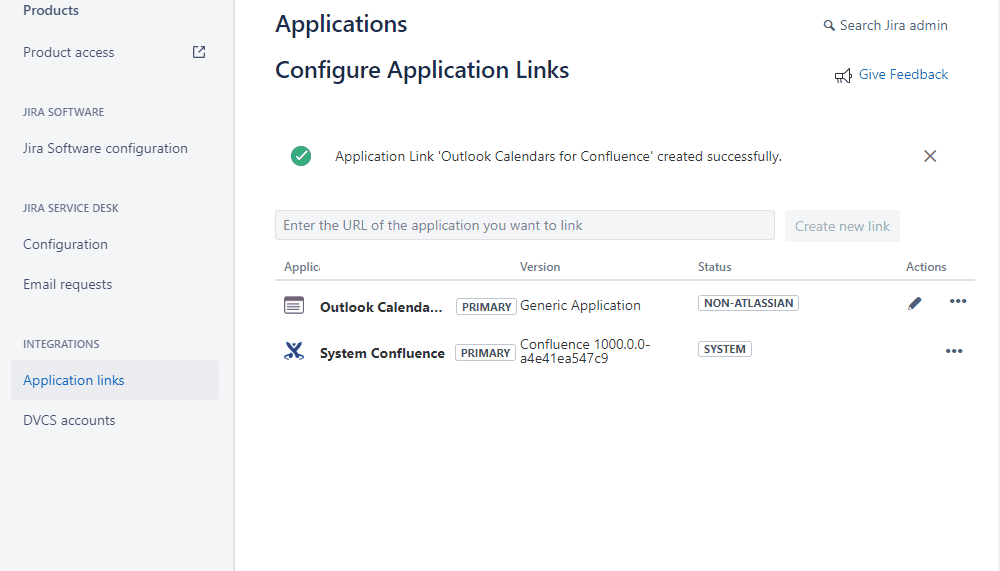Dismiss the success notification banner
This screenshot has width=1000, height=571.
coord(930,156)
